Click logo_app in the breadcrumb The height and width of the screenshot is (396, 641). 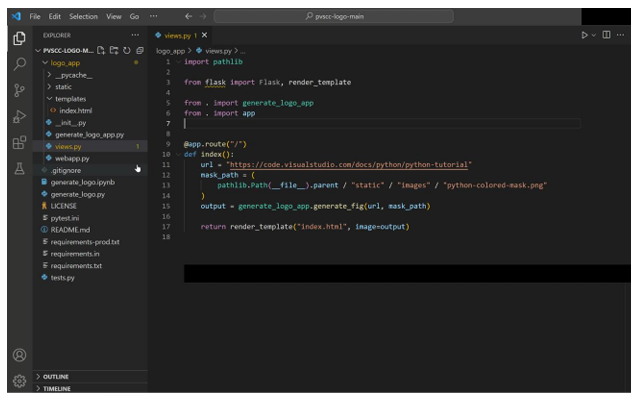(x=170, y=51)
